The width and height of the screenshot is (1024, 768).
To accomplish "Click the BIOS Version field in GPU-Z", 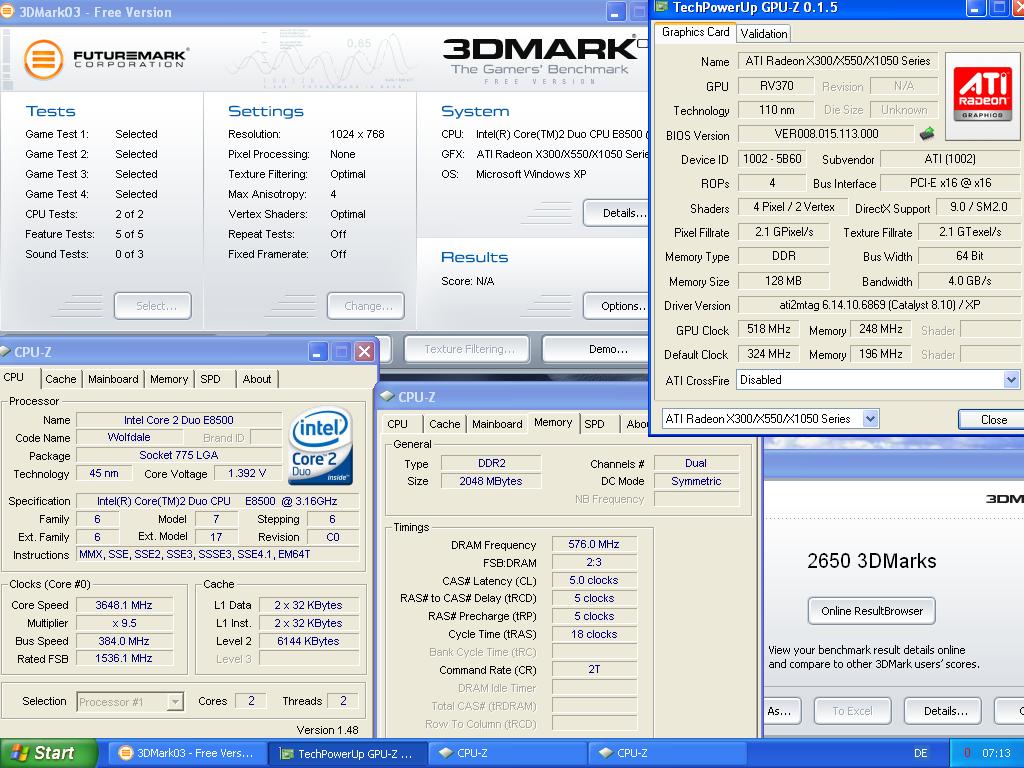I will coord(826,134).
